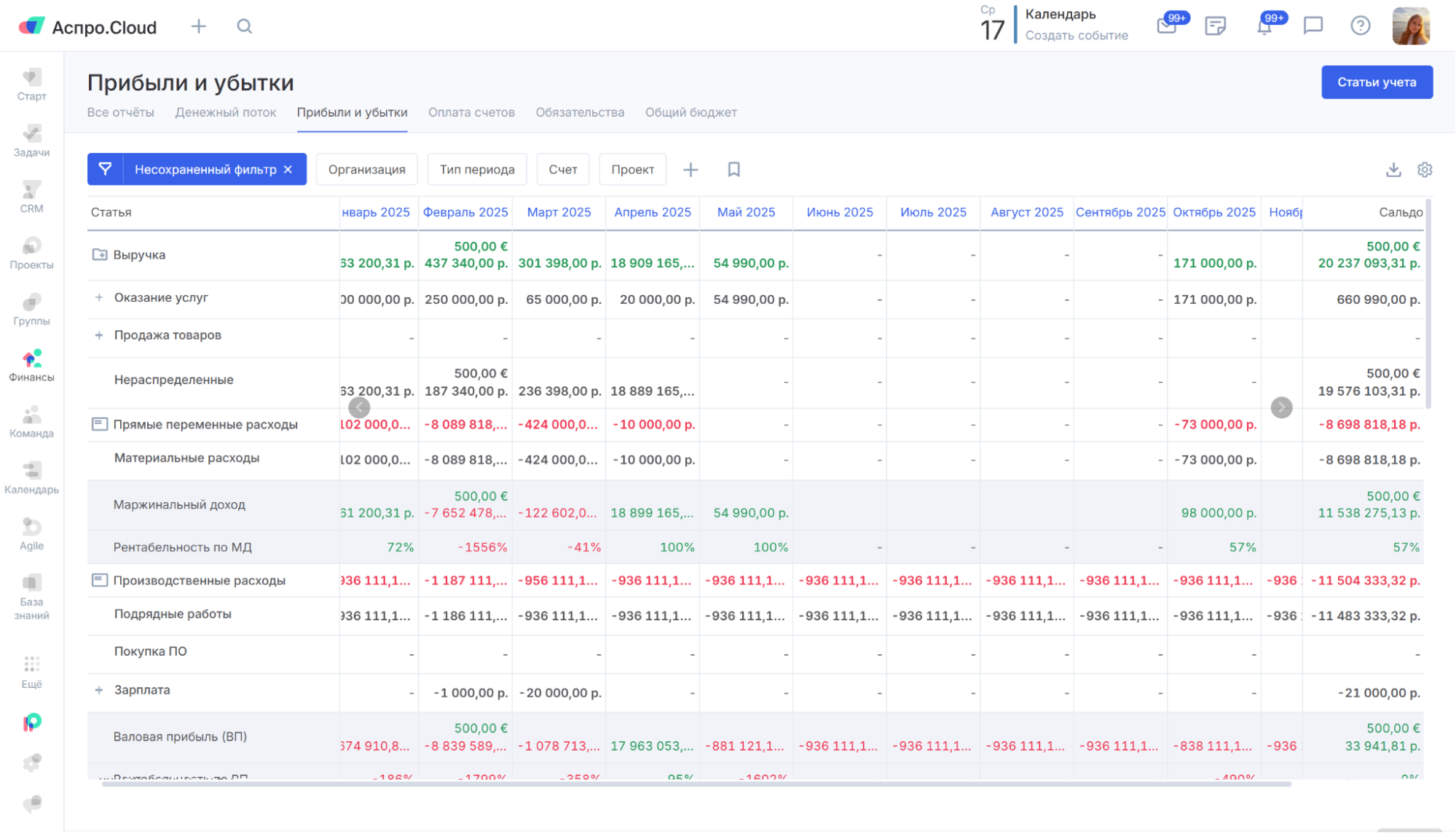Screen dimensions: 1456x833
Task: Remove the Несохраненный фильтр filter
Action: pyautogui.click(x=288, y=170)
